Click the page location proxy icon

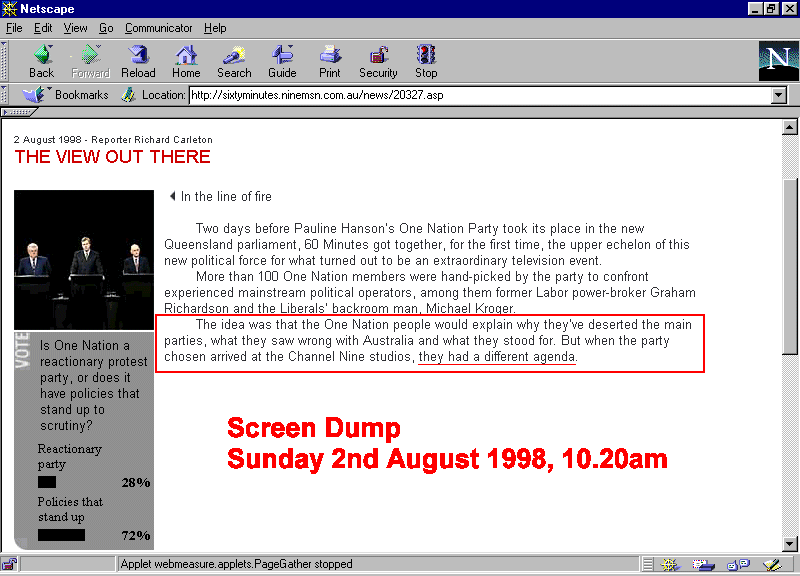(129, 95)
